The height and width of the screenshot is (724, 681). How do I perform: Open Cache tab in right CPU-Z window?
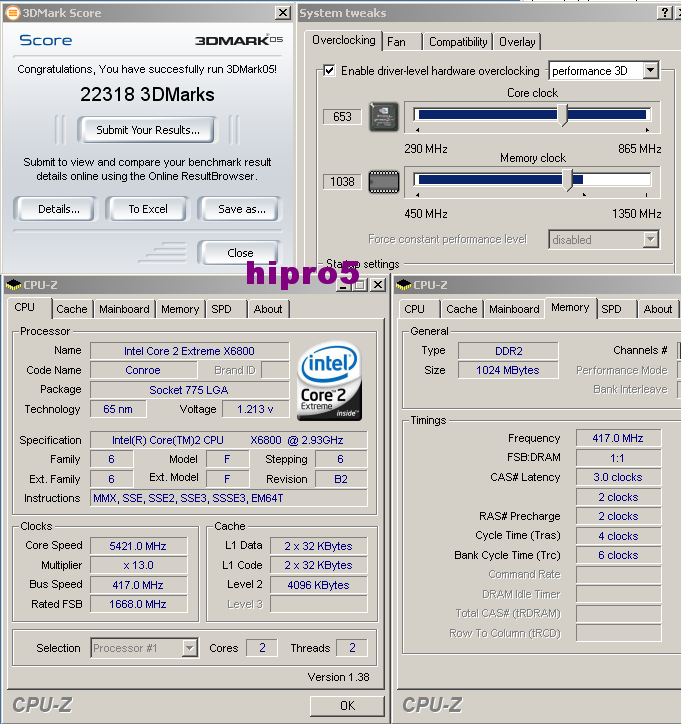click(x=462, y=309)
